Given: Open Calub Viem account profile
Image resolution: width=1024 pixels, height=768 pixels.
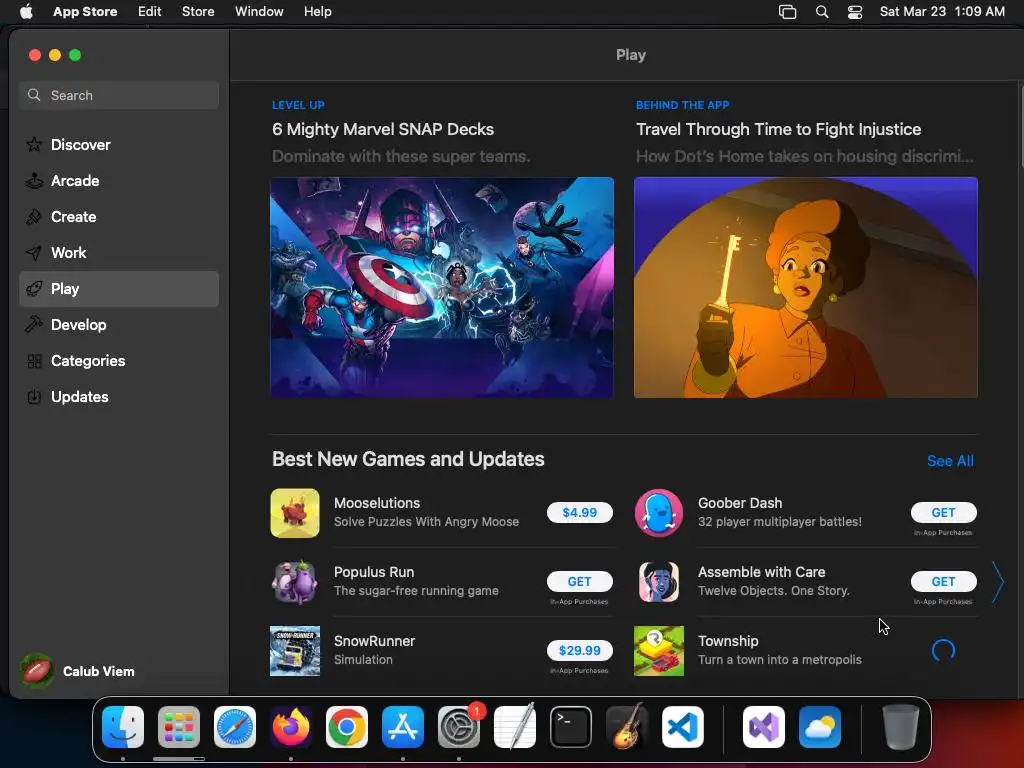Looking at the screenshot, I should (x=78, y=671).
